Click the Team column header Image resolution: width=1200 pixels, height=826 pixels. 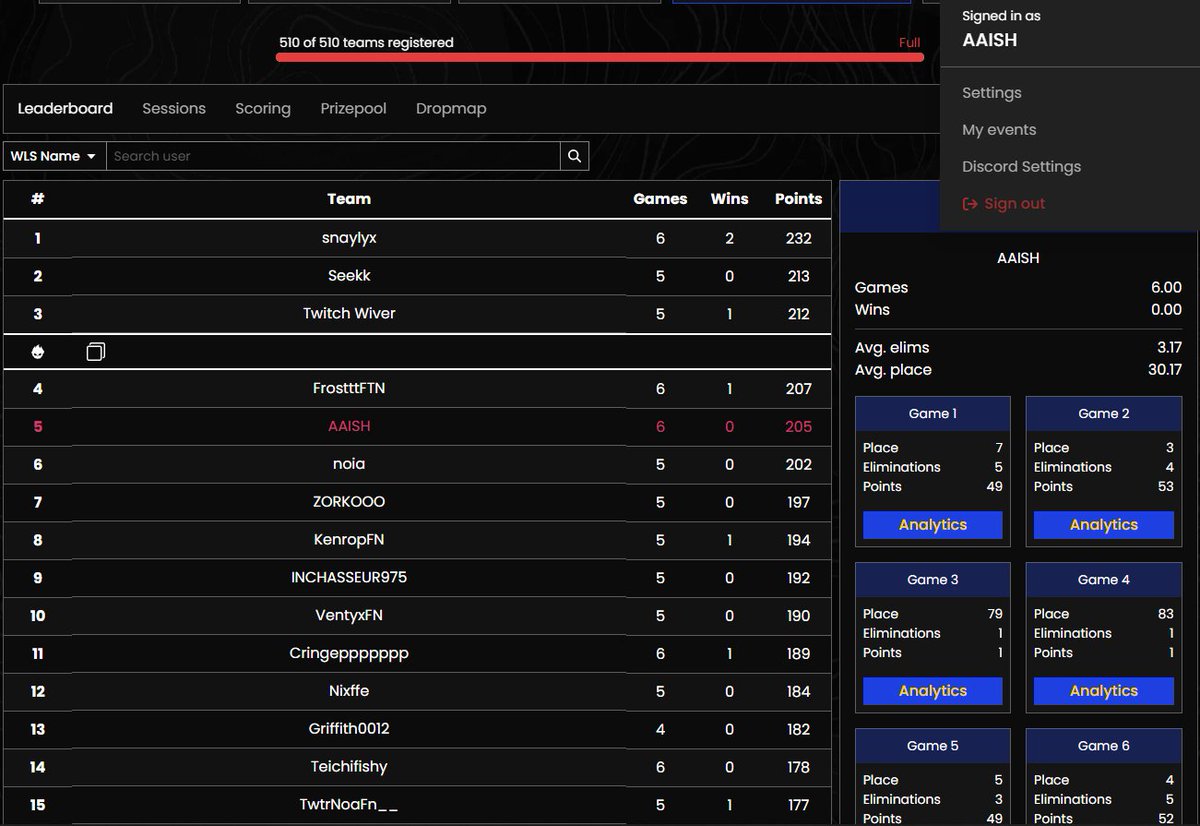click(x=349, y=199)
